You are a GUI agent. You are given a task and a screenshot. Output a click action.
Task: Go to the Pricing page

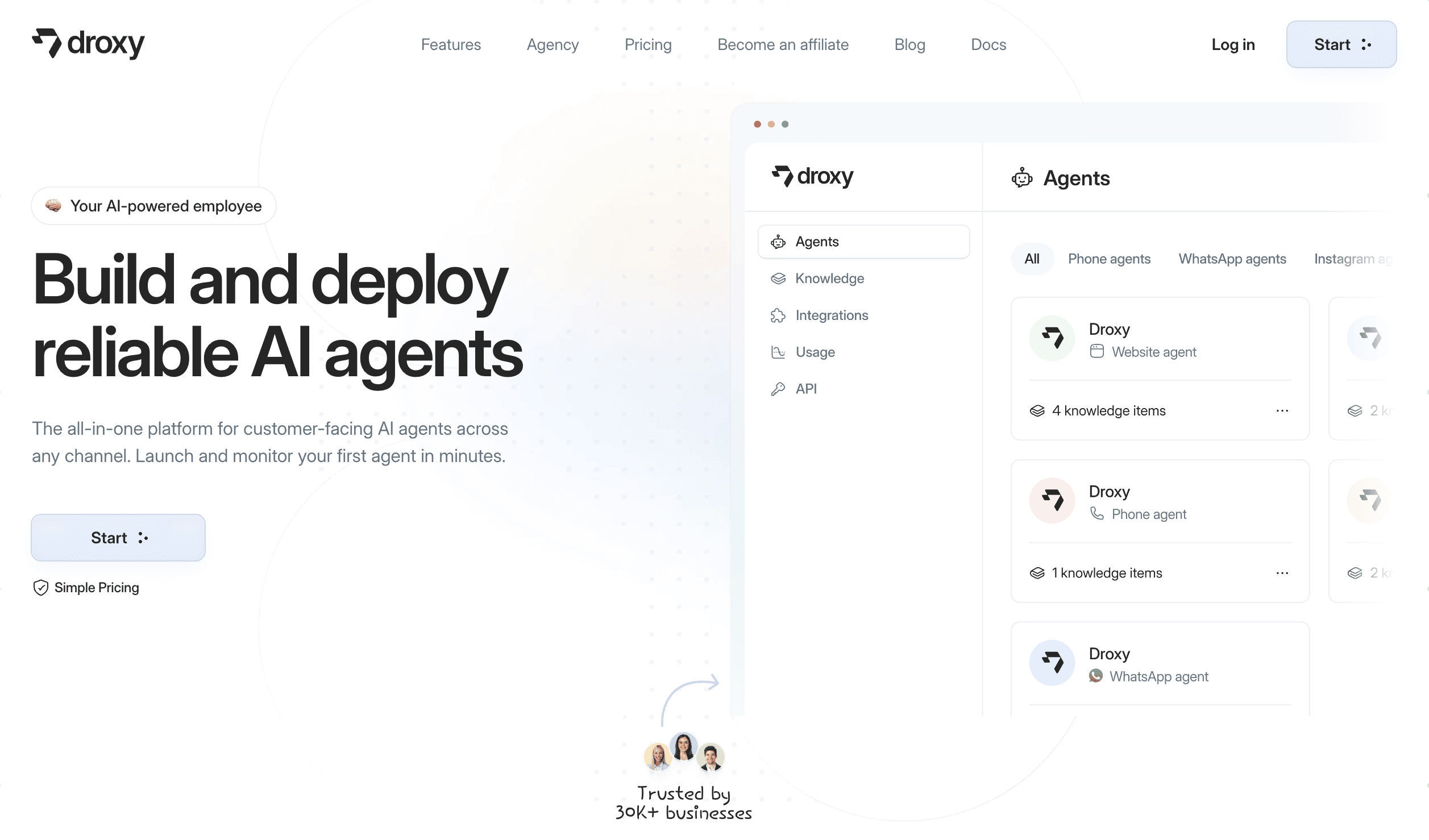(648, 44)
